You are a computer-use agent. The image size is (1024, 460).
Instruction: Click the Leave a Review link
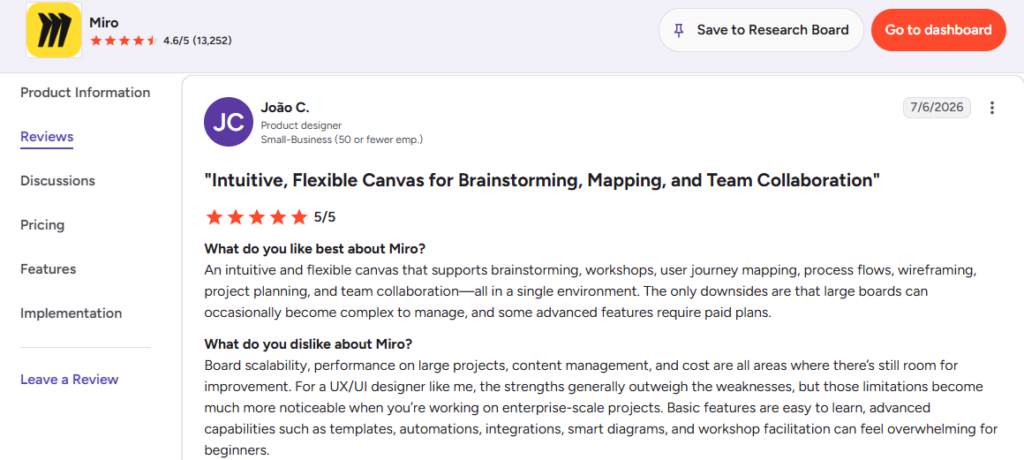pos(69,379)
